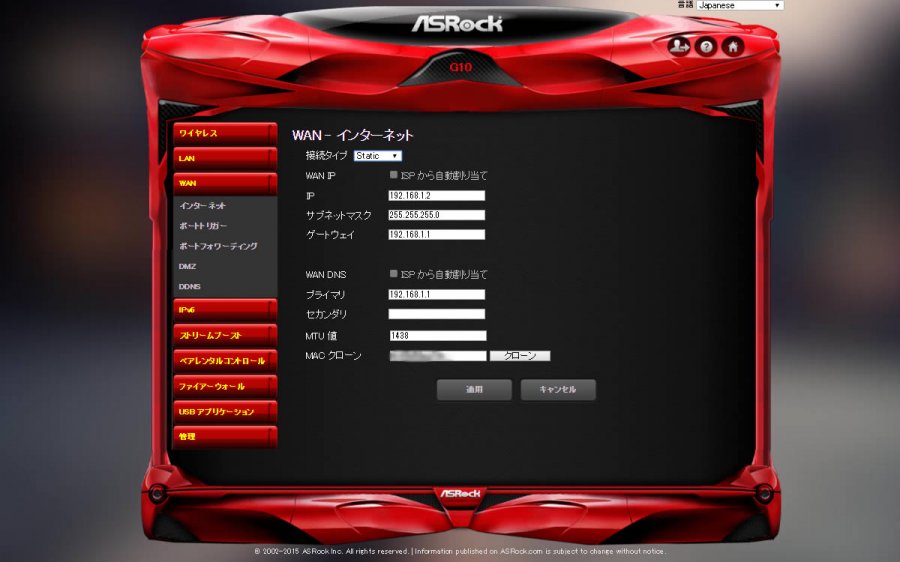900x562 pixels.
Task: Open the ファイアーウォール menu
Action: (225, 386)
